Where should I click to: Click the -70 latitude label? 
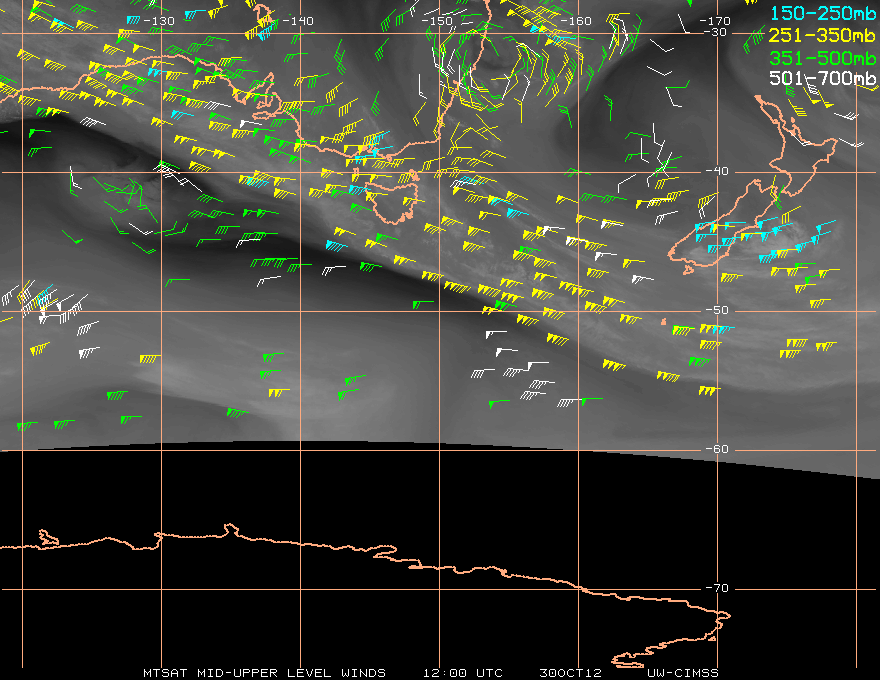pos(717,588)
